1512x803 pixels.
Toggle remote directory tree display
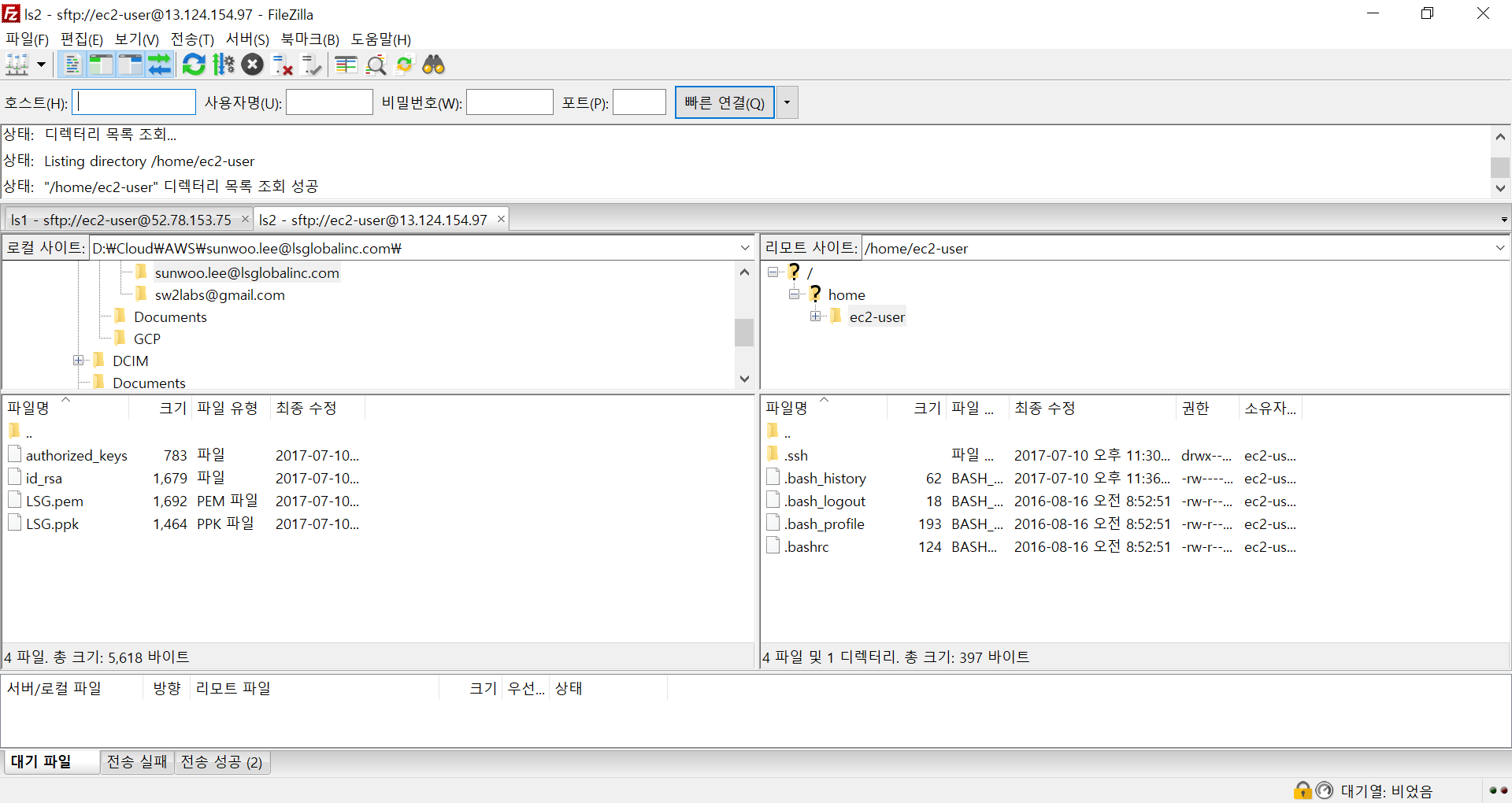[x=130, y=65]
